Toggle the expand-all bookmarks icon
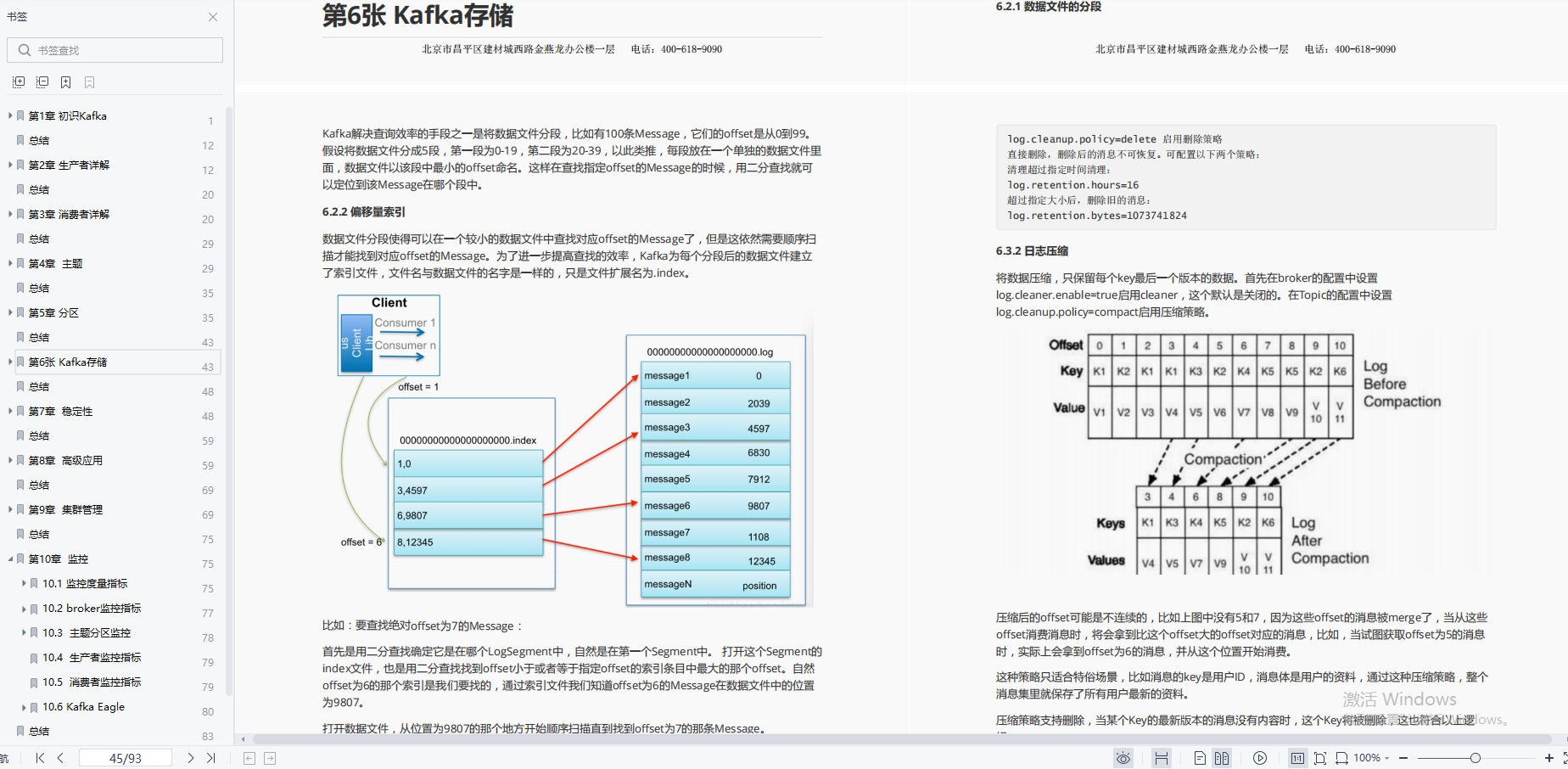Screen dimensions: 1568x769 coord(19,81)
